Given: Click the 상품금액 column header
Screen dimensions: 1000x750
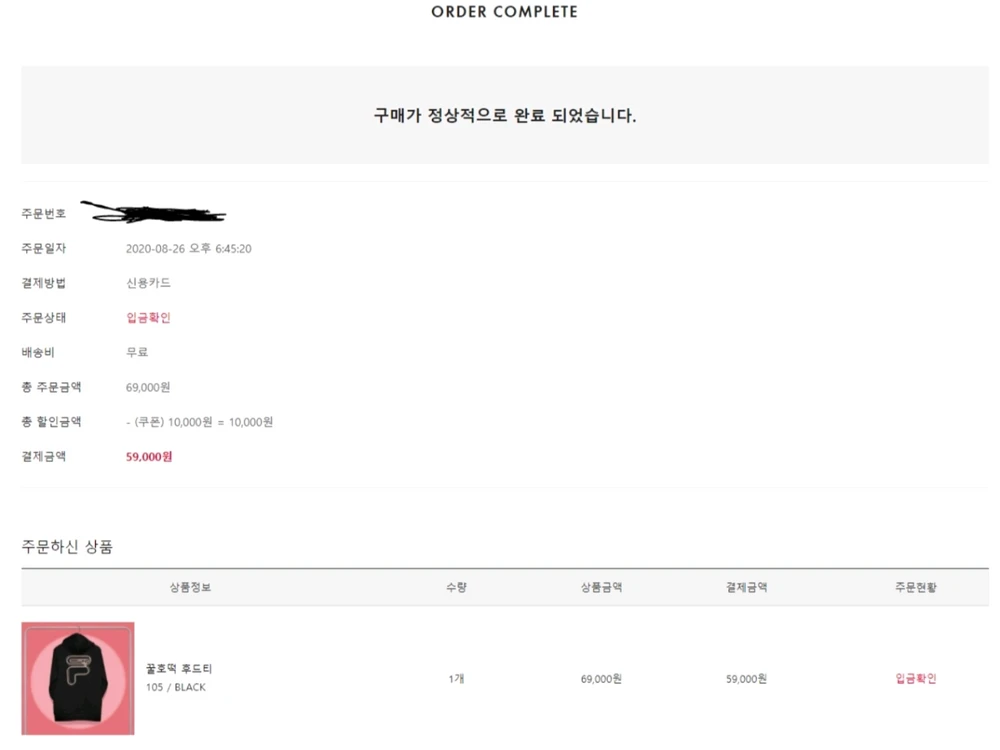Looking at the screenshot, I should point(601,587).
